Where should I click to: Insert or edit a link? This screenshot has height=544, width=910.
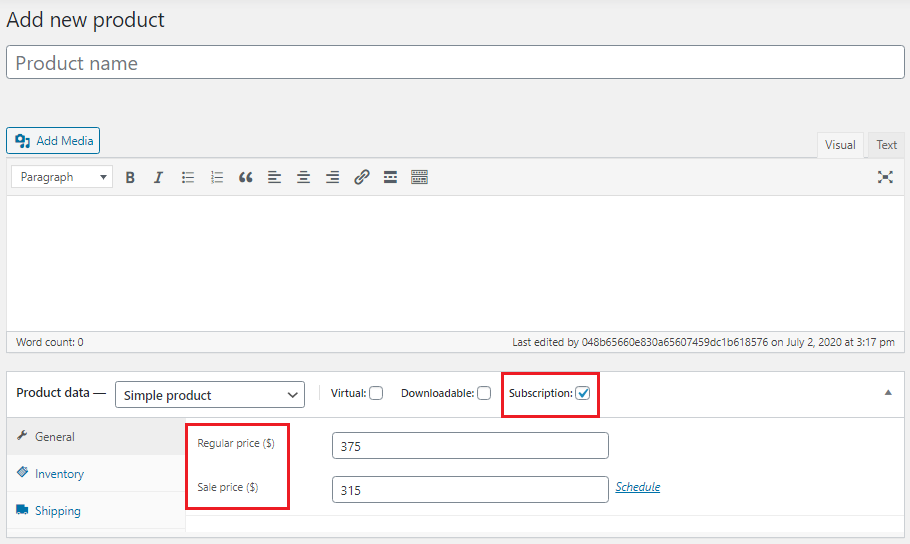(362, 178)
